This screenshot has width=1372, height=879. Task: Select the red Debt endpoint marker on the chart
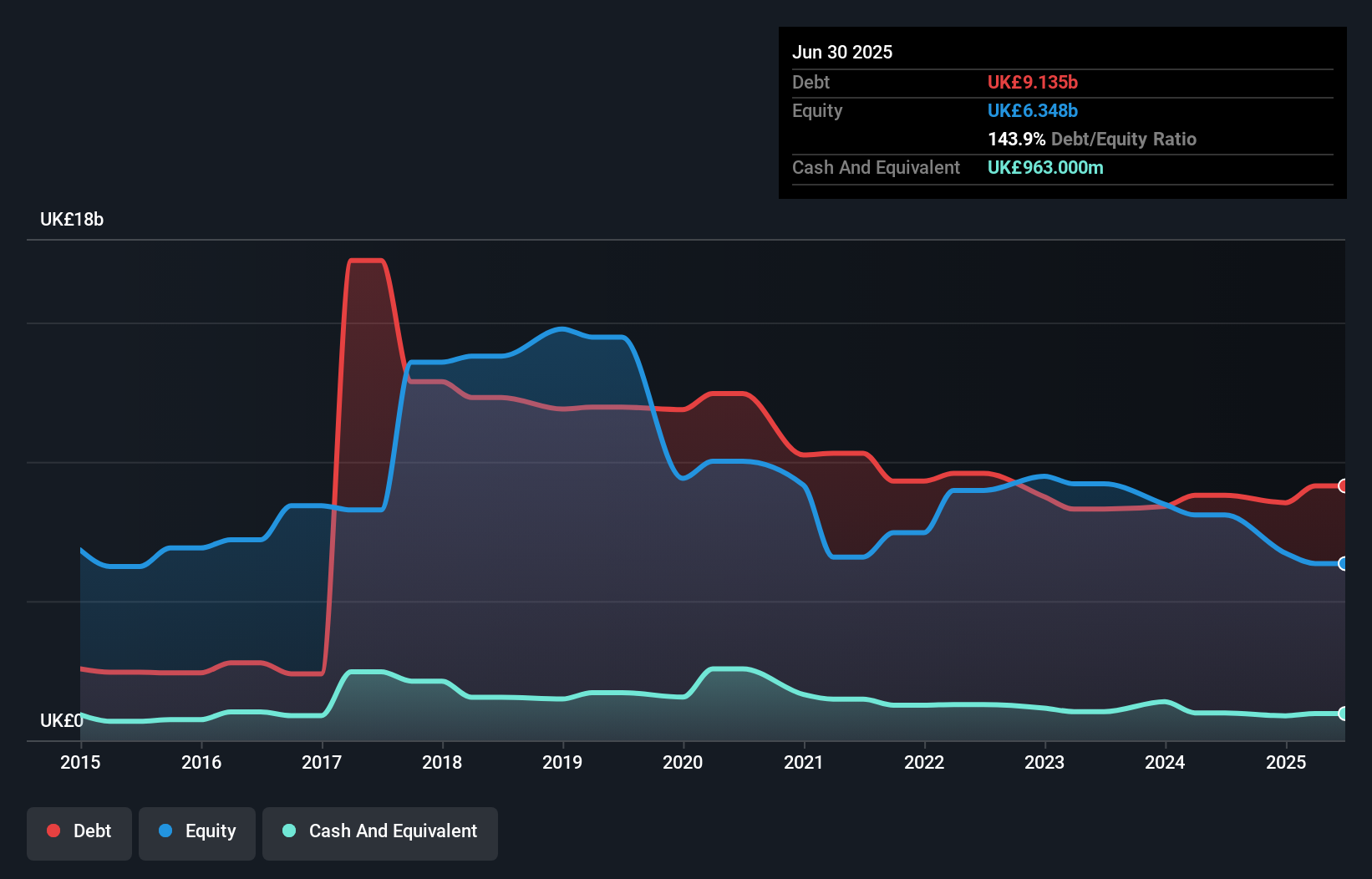pos(1344,485)
